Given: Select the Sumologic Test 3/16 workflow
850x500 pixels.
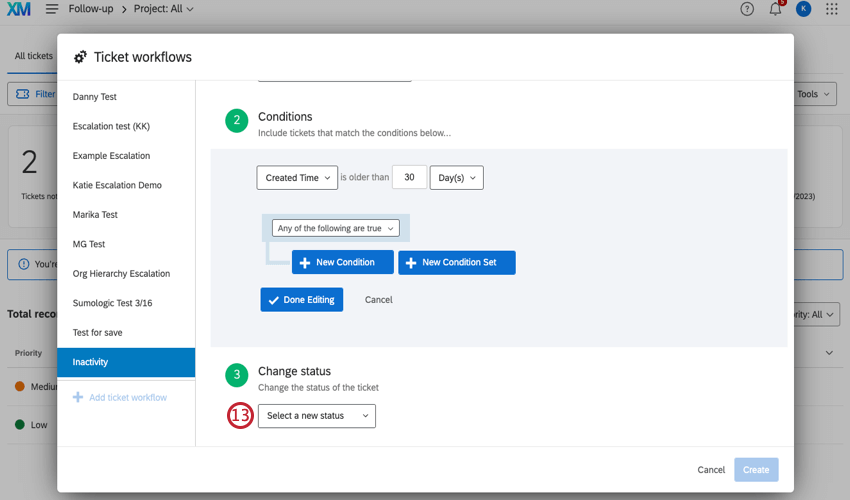Looking at the screenshot, I should click(x=126, y=303).
